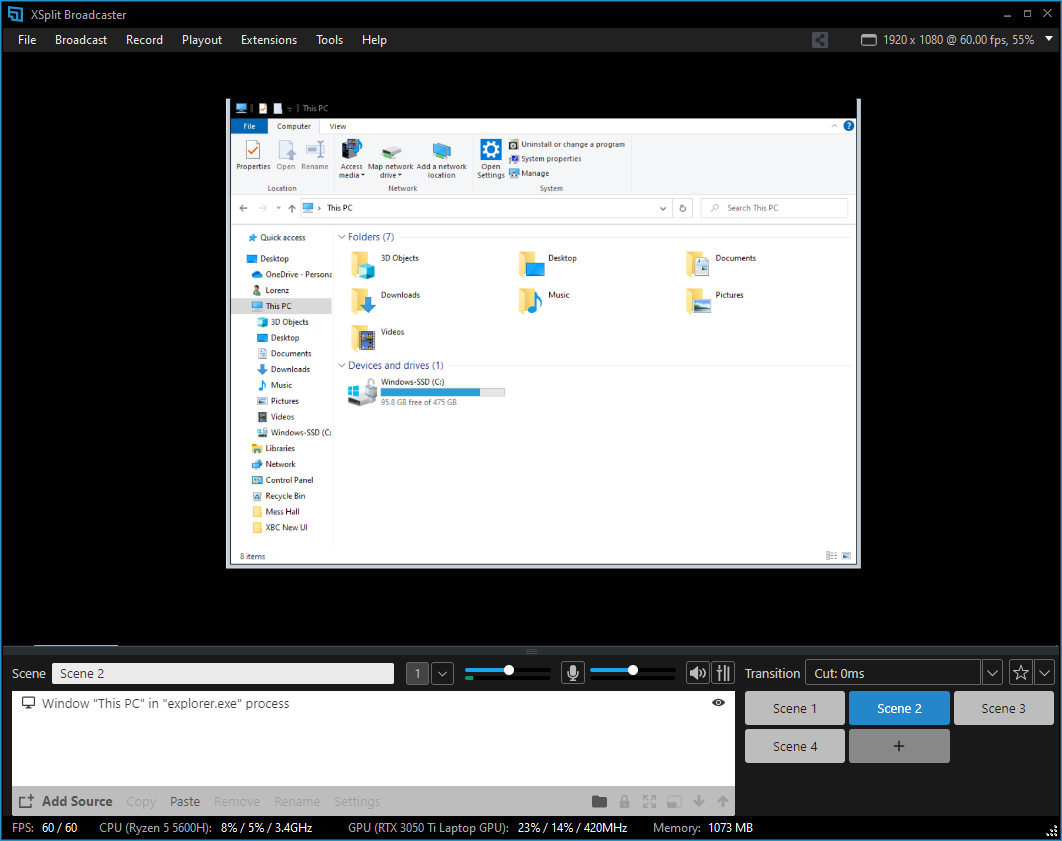Click the Search This PC box in preview

tap(774, 209)
